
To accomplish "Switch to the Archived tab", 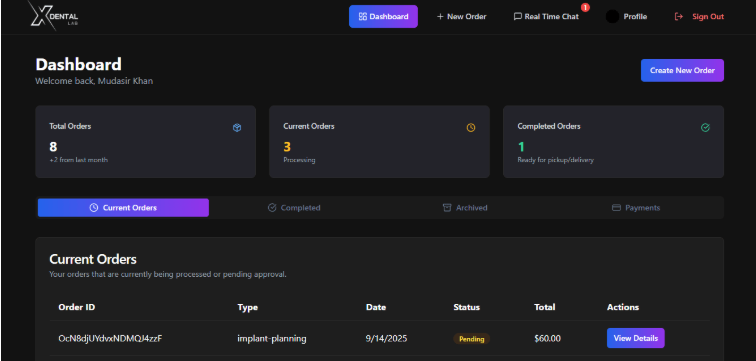I will [x=465, y=208].
